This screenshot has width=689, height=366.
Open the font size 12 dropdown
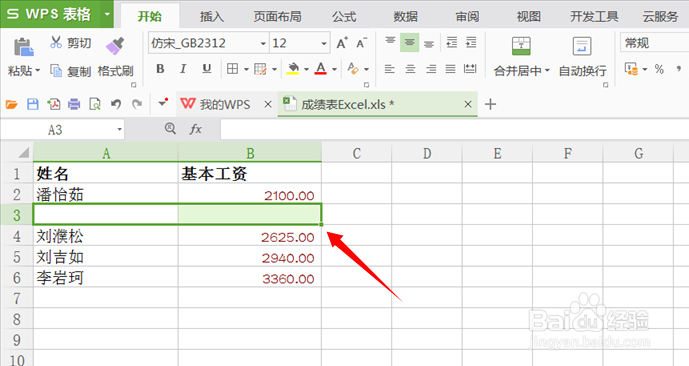coord(324,43)
